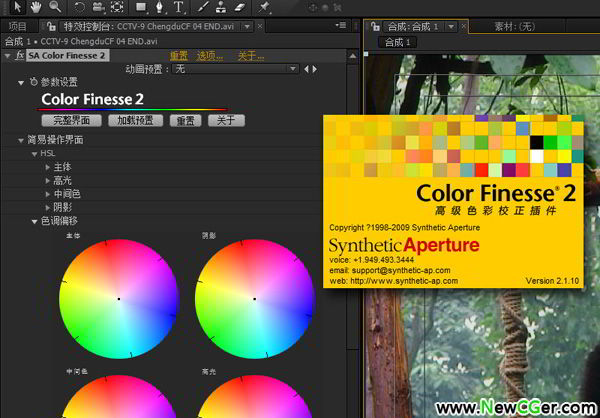Viewport: 600px width, 418px height.
Task: Click the 选项... link
Action: point(209,56)
